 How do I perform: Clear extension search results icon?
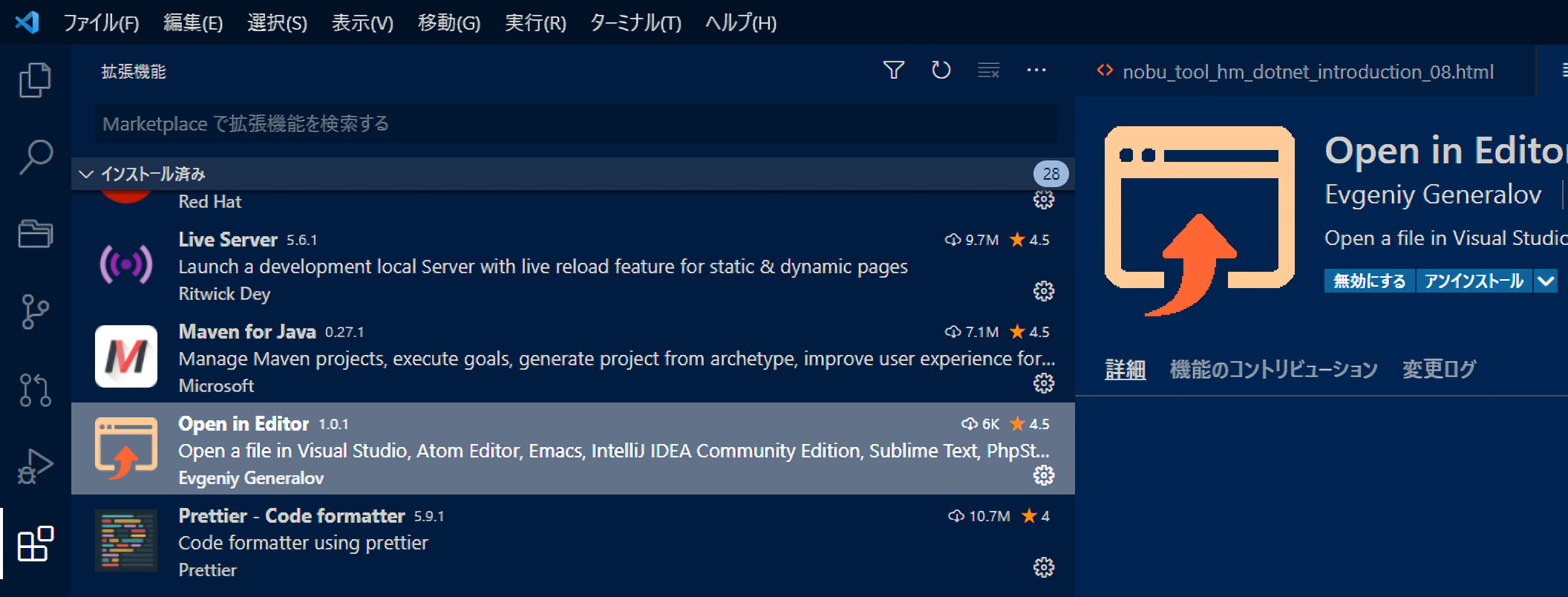988,71
